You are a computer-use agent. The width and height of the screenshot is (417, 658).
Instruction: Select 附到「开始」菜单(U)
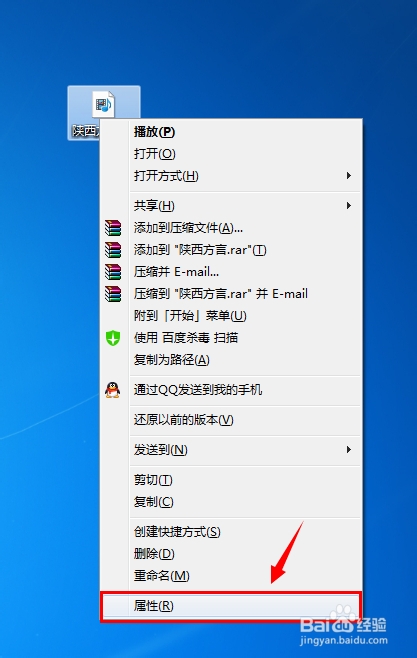pos(190,316)
